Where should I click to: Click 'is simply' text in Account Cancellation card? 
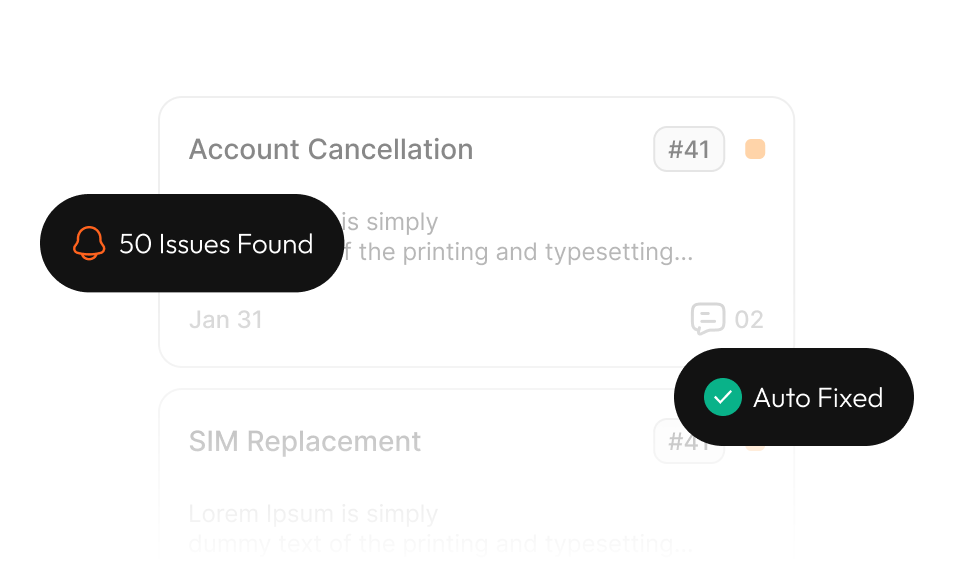tap(390, 222)
